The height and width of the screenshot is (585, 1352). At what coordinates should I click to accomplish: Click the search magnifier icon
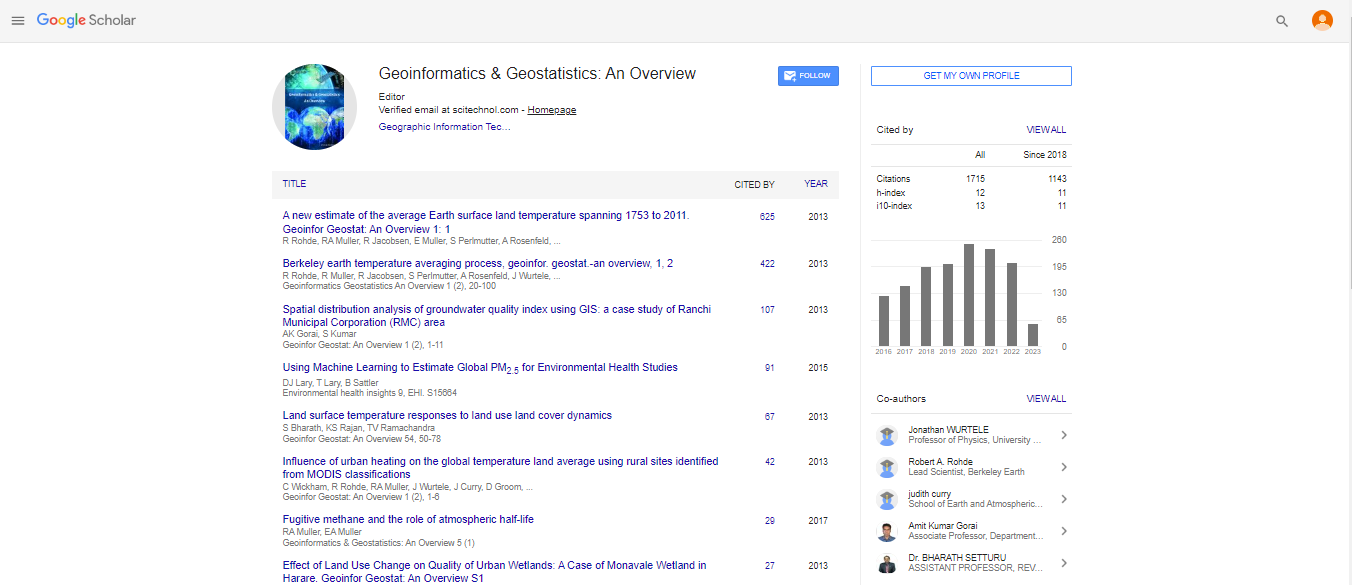[1282, 21]
